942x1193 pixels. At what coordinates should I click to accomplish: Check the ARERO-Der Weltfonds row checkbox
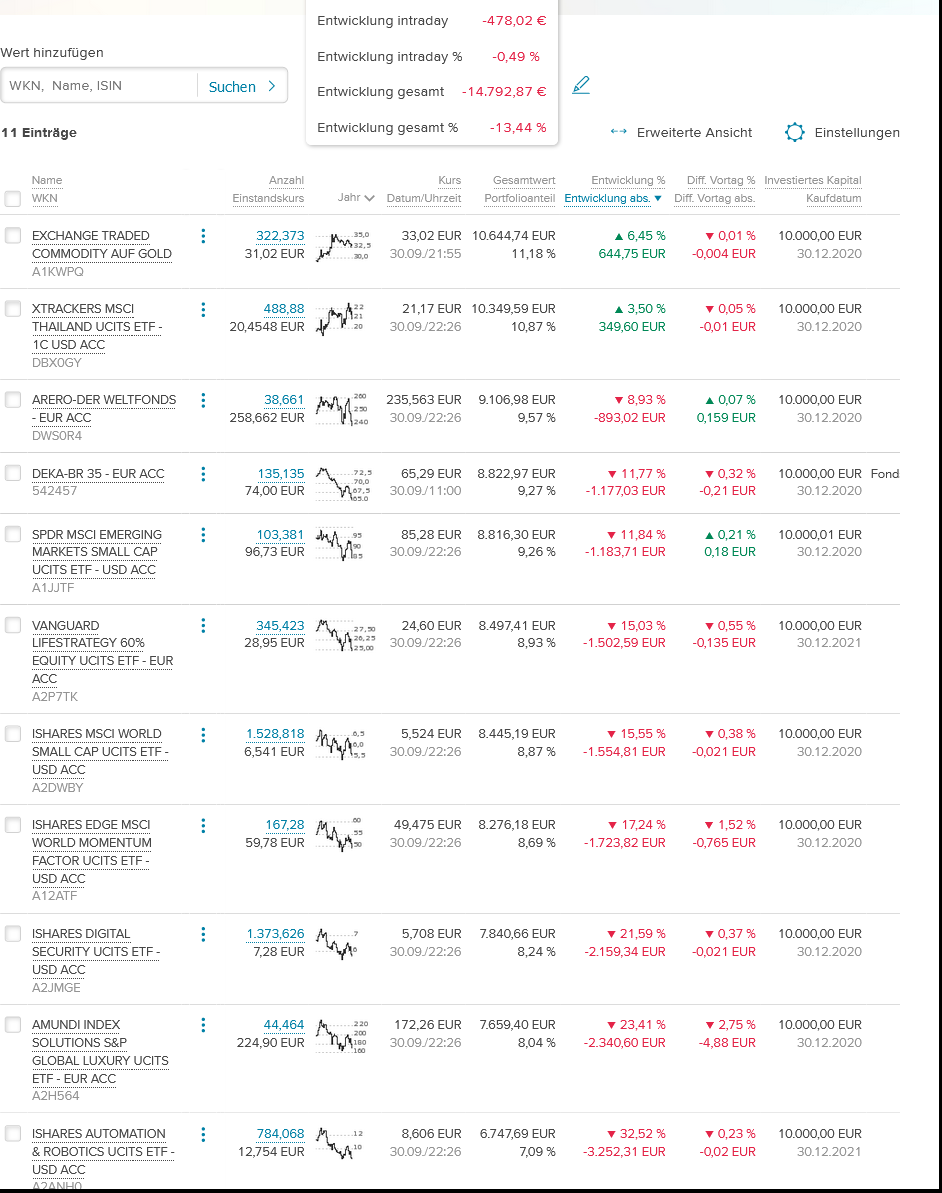13,400
